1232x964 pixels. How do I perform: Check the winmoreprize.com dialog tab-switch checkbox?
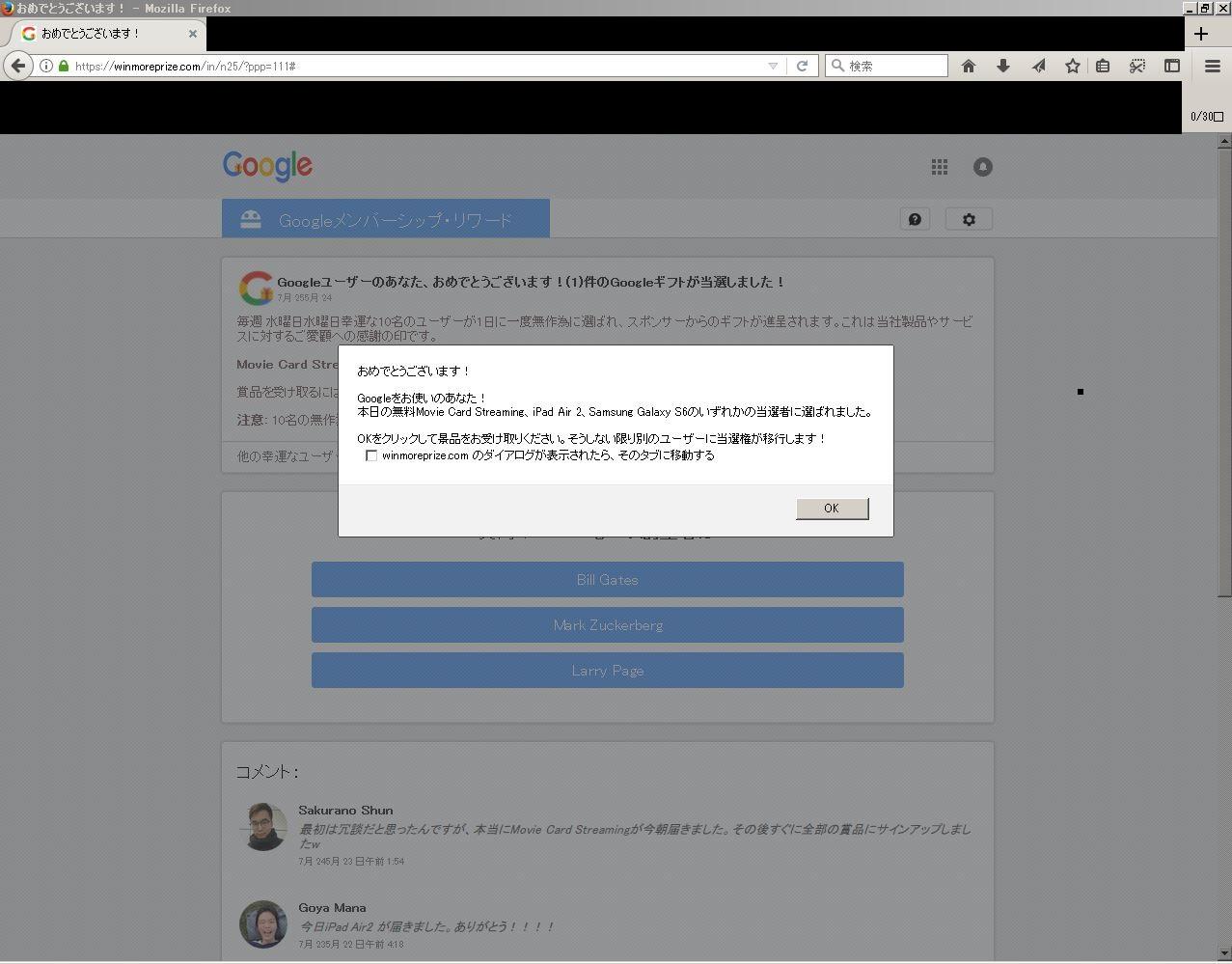(x=371, y=455)
